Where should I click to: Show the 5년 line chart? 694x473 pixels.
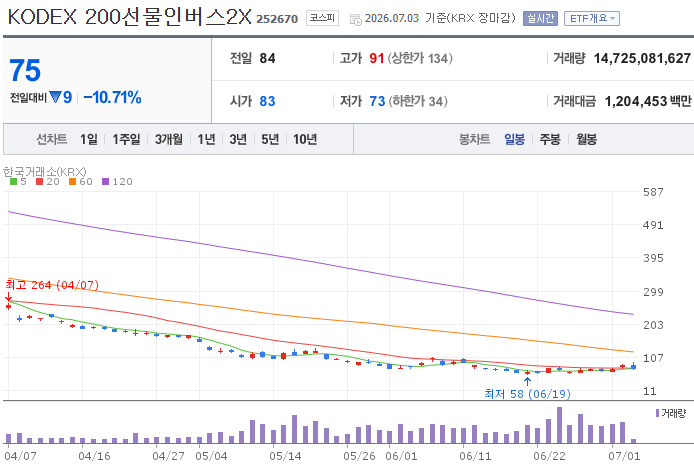pos(270,139)
